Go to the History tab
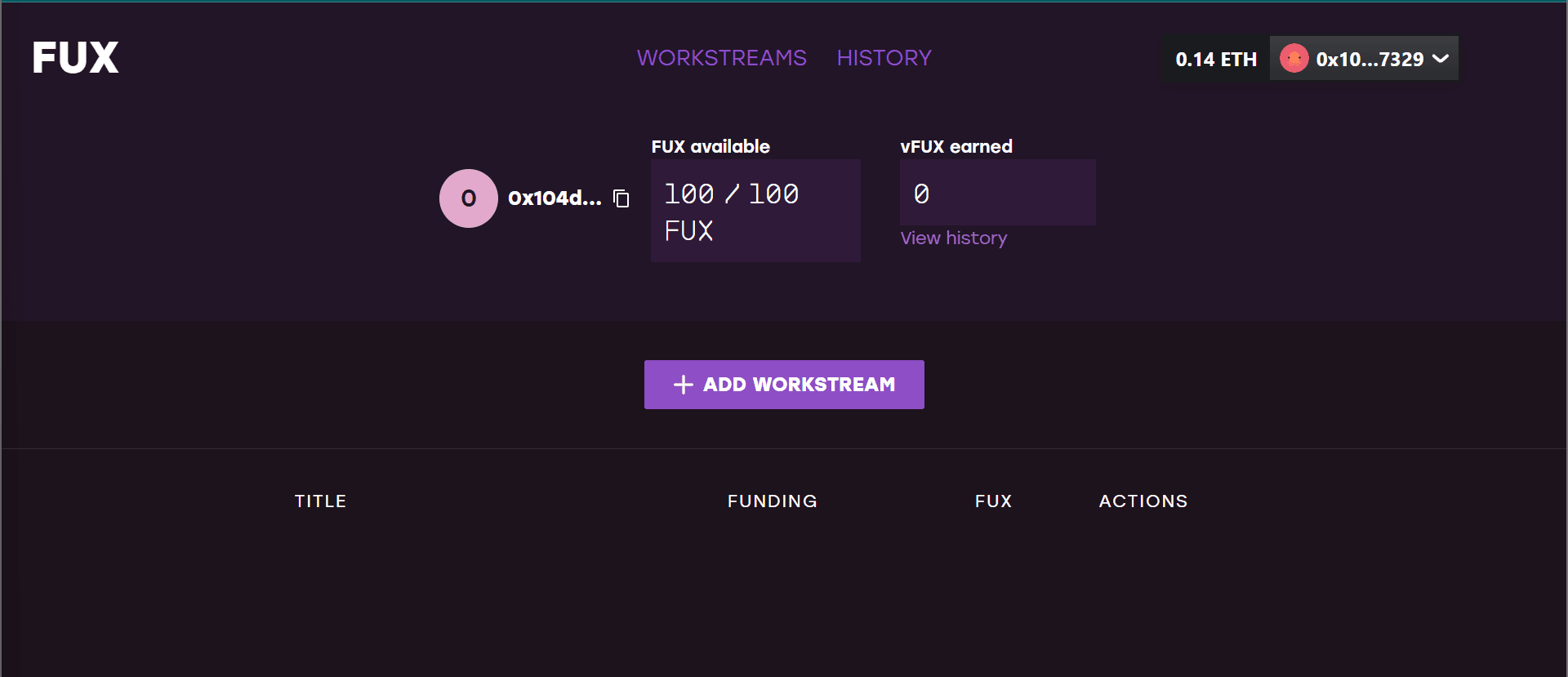1568x677 pixels. tap(884, 58)
